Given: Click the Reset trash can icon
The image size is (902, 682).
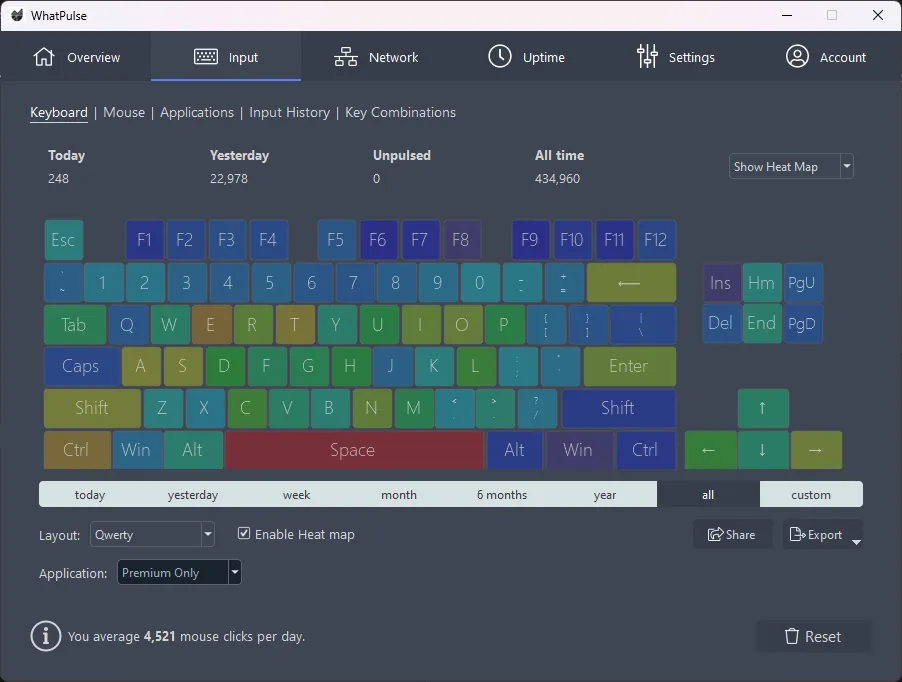Looking at the screenshot, I should click(791, 636).
